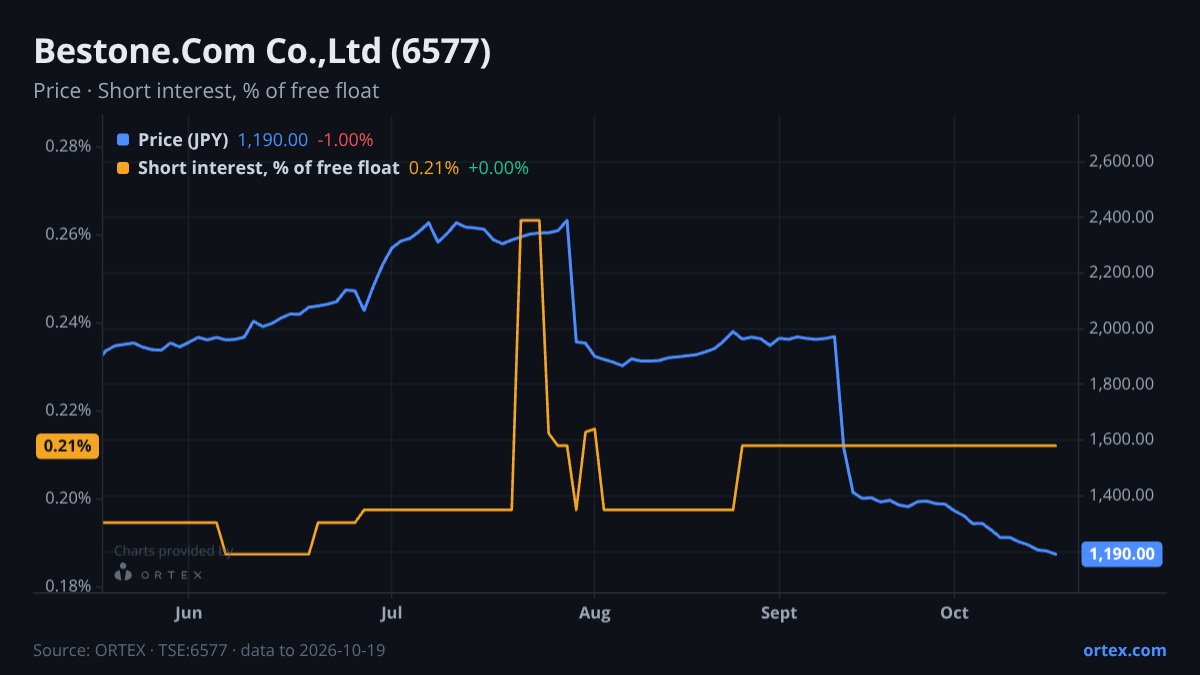Click the blue Price legend color square
The image size is (1200, 675).
pos(123,140)
